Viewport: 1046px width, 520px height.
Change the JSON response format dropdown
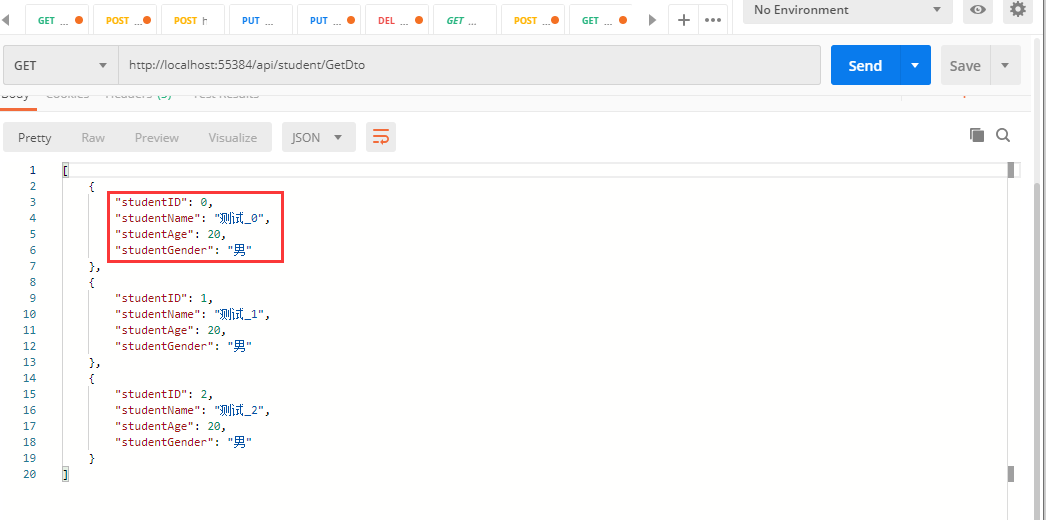click(x=318, y=137)
